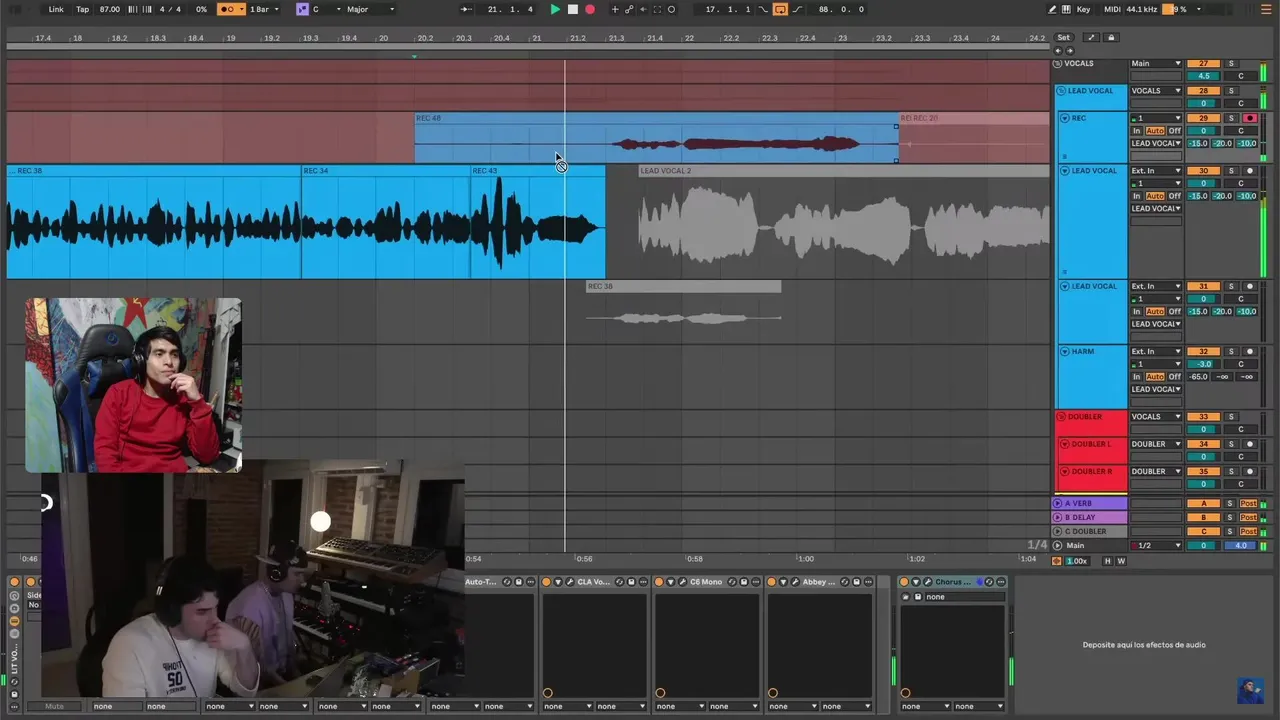Open the 1 Bar quantization dropdown

coord(263,9)
